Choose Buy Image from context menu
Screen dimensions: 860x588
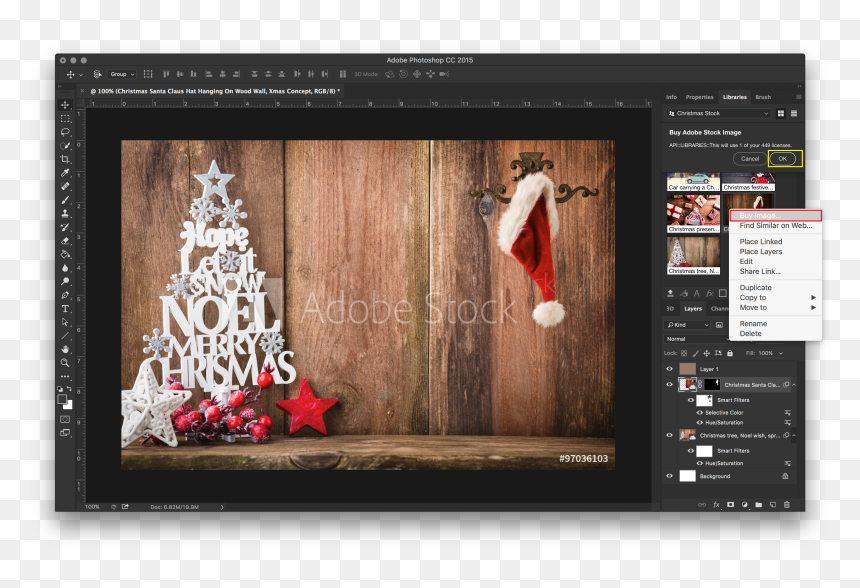[x=775, y=216]
